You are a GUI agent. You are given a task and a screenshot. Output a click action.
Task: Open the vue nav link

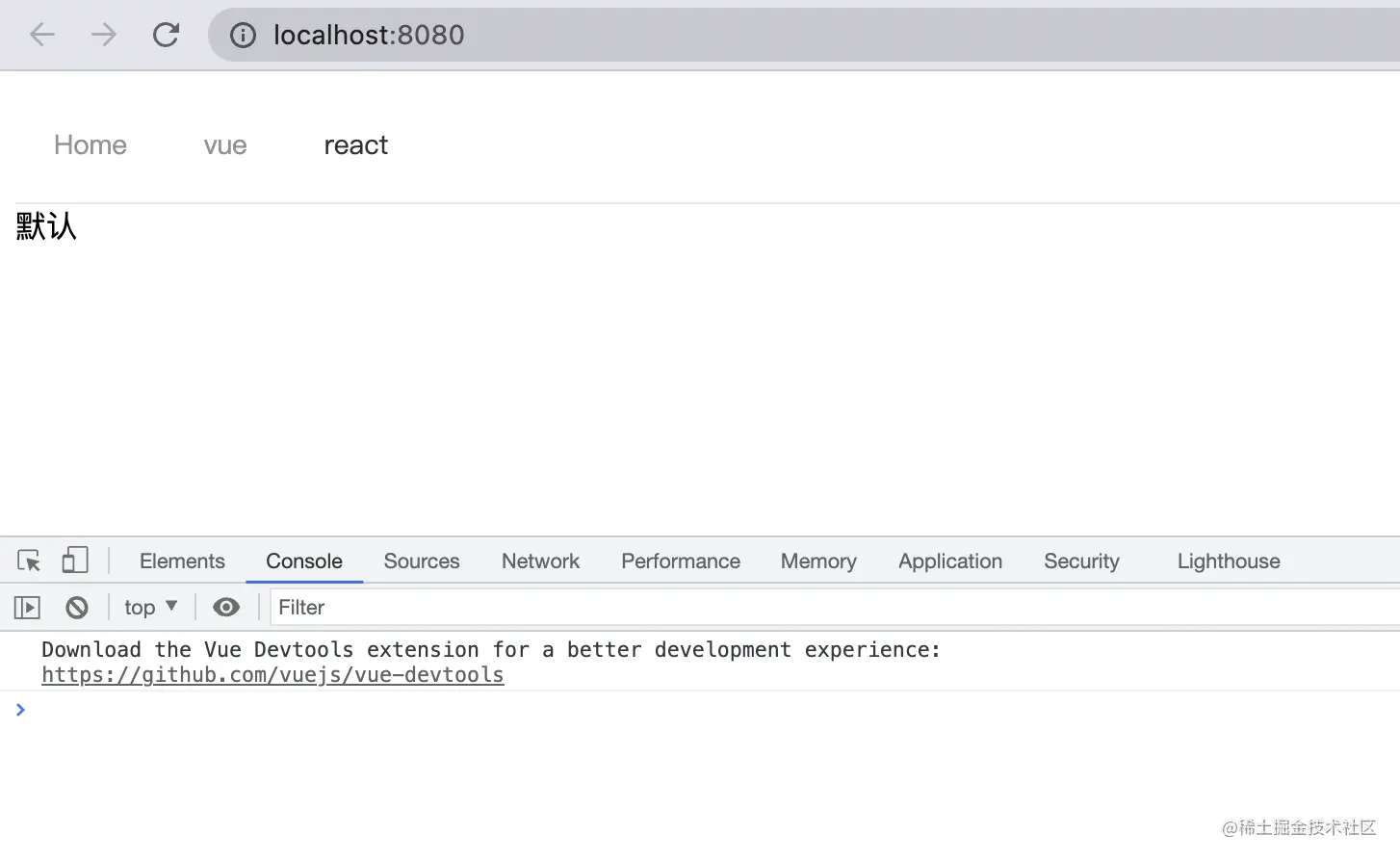[x=225, y=145]
